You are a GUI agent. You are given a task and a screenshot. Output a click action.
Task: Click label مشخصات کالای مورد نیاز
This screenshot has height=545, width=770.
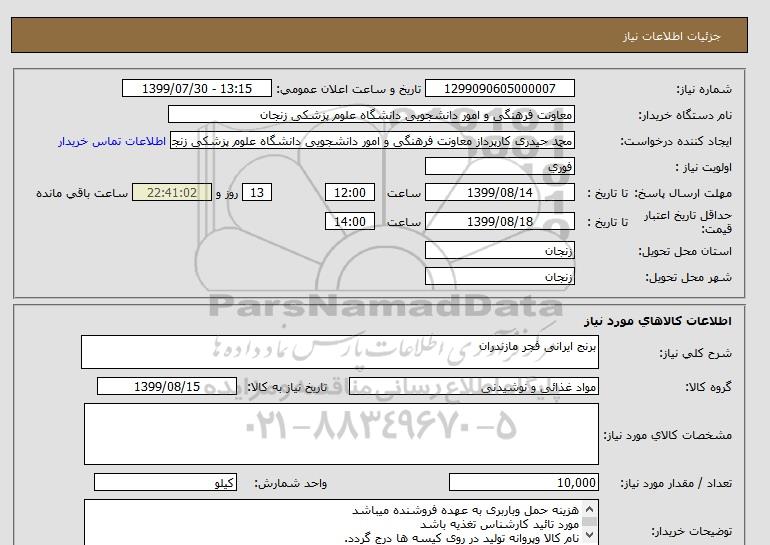pos(667,435)
